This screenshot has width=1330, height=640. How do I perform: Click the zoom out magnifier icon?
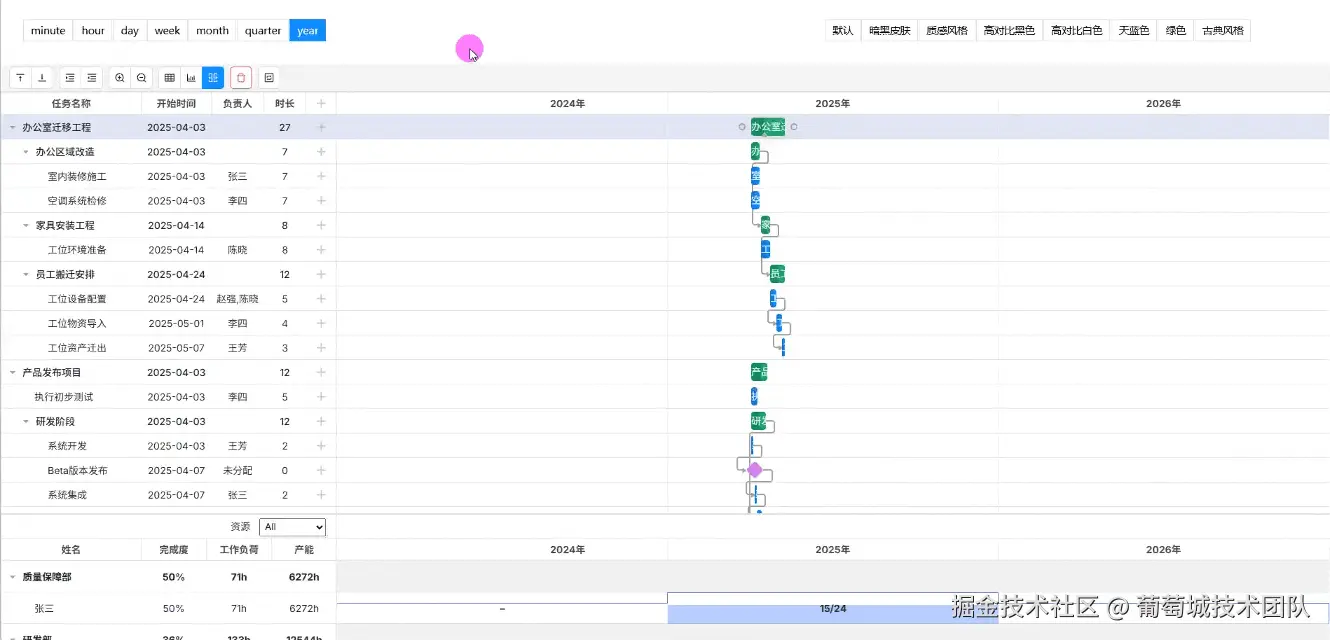(142, 78)
